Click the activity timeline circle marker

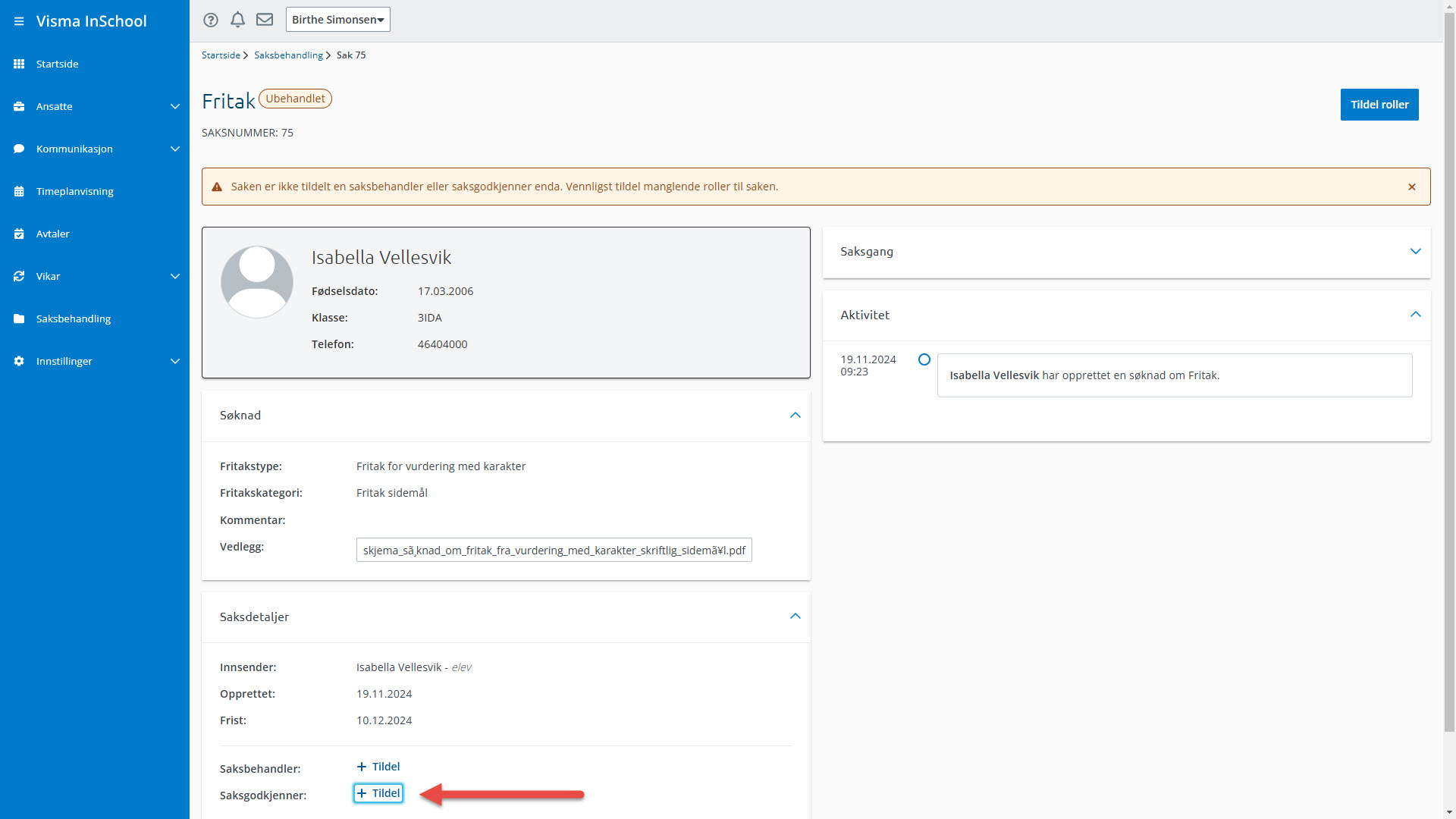point(924,359)
